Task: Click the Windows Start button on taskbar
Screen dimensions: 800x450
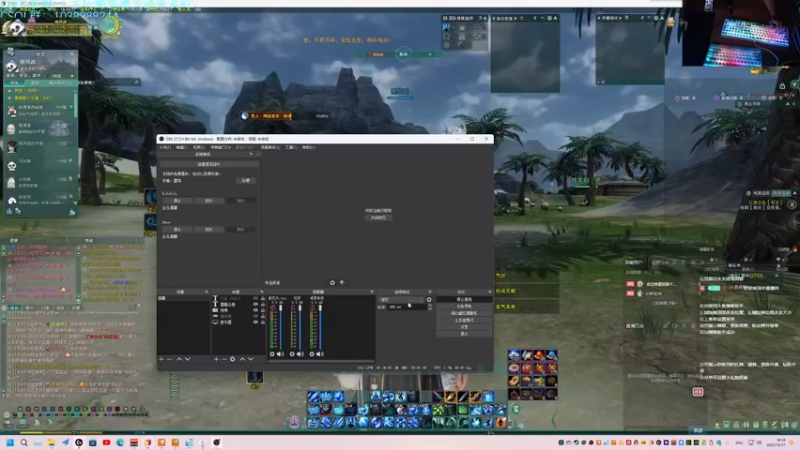Action: click(x=10, y=442)
